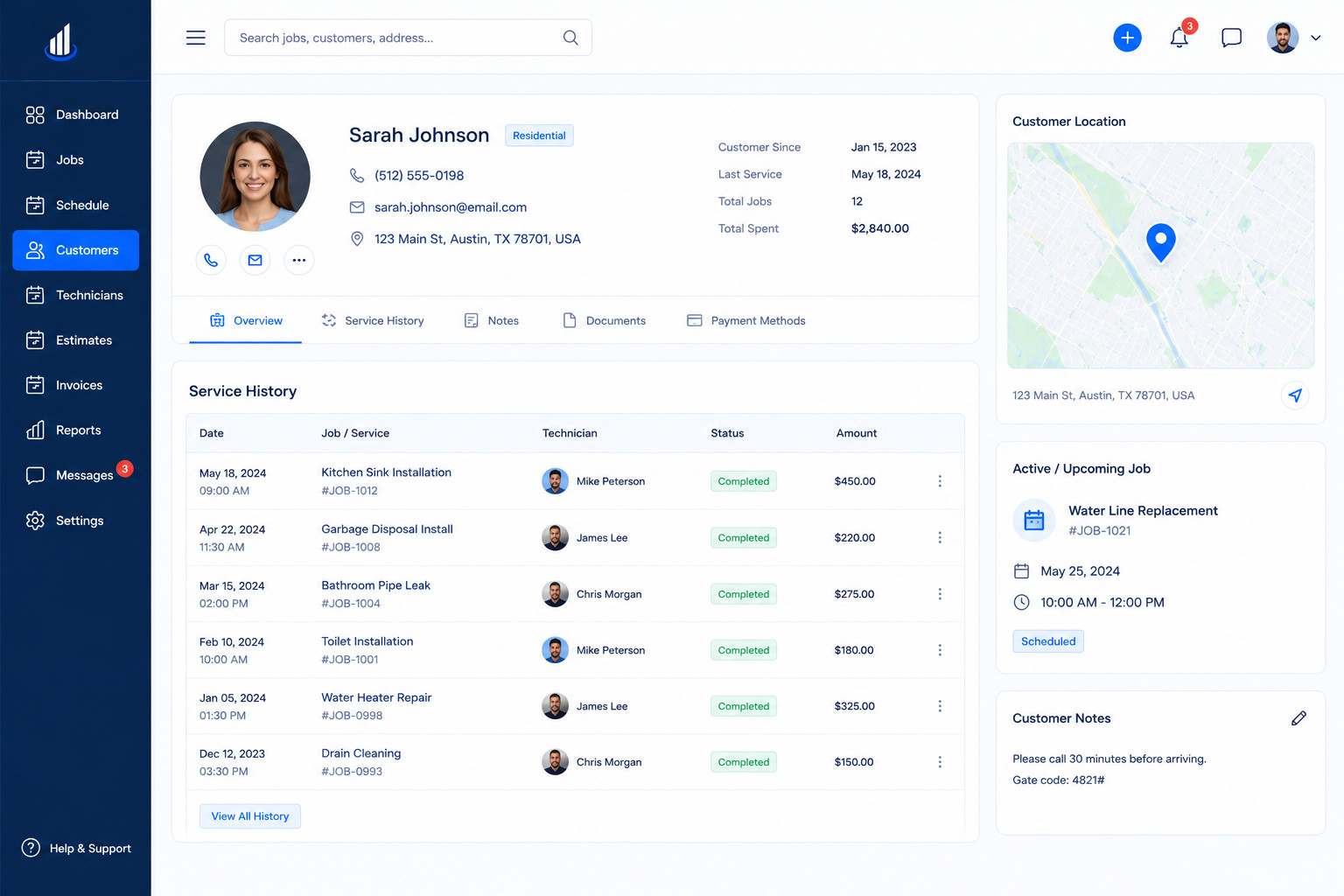
Task: Open Jobs in sidebar
Action: coord(75,160)
